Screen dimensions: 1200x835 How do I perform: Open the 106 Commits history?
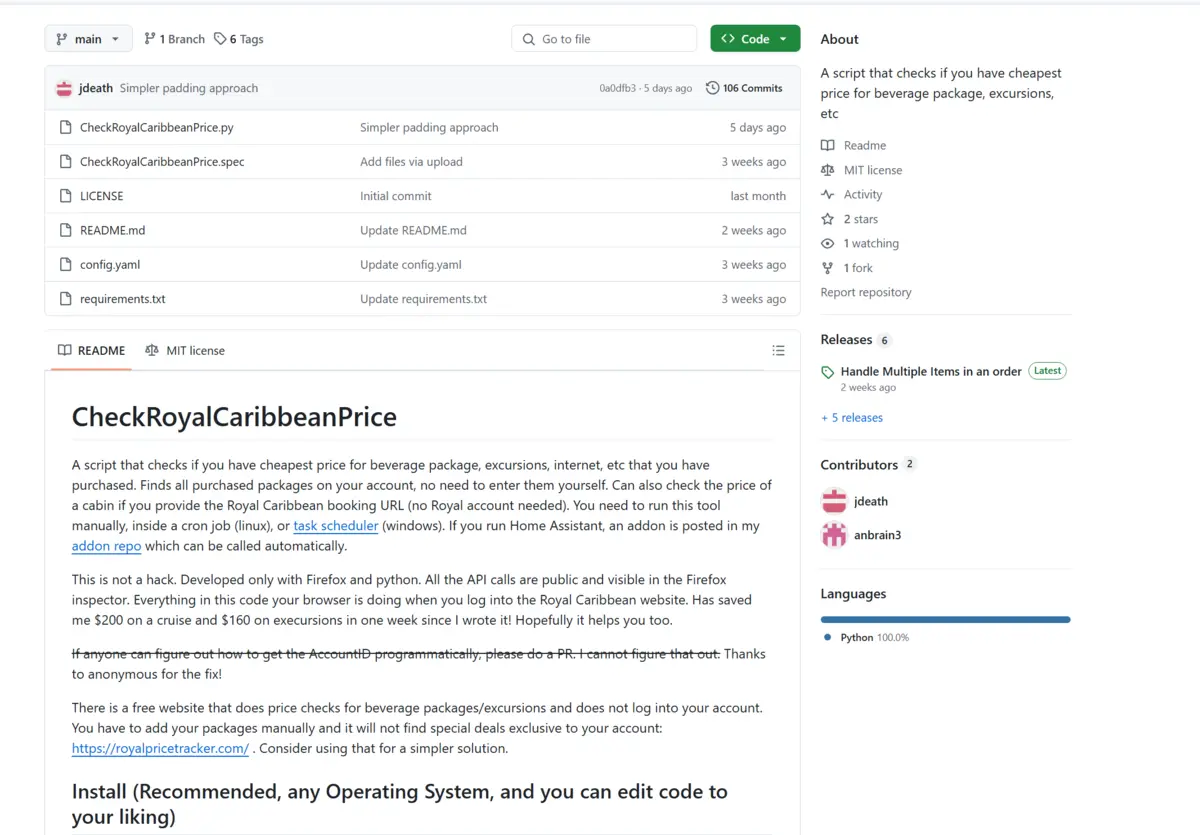coord(744,88)
